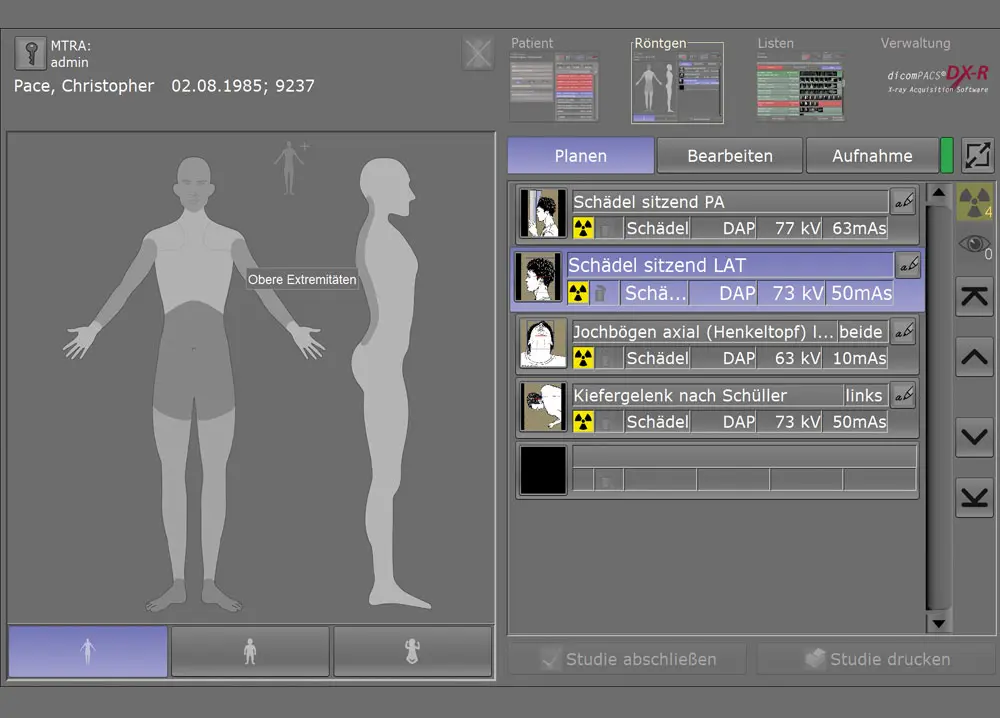Viewport: 1000px width, 718px height.
Task: Switch to the child body model
Action: (250, 652)
